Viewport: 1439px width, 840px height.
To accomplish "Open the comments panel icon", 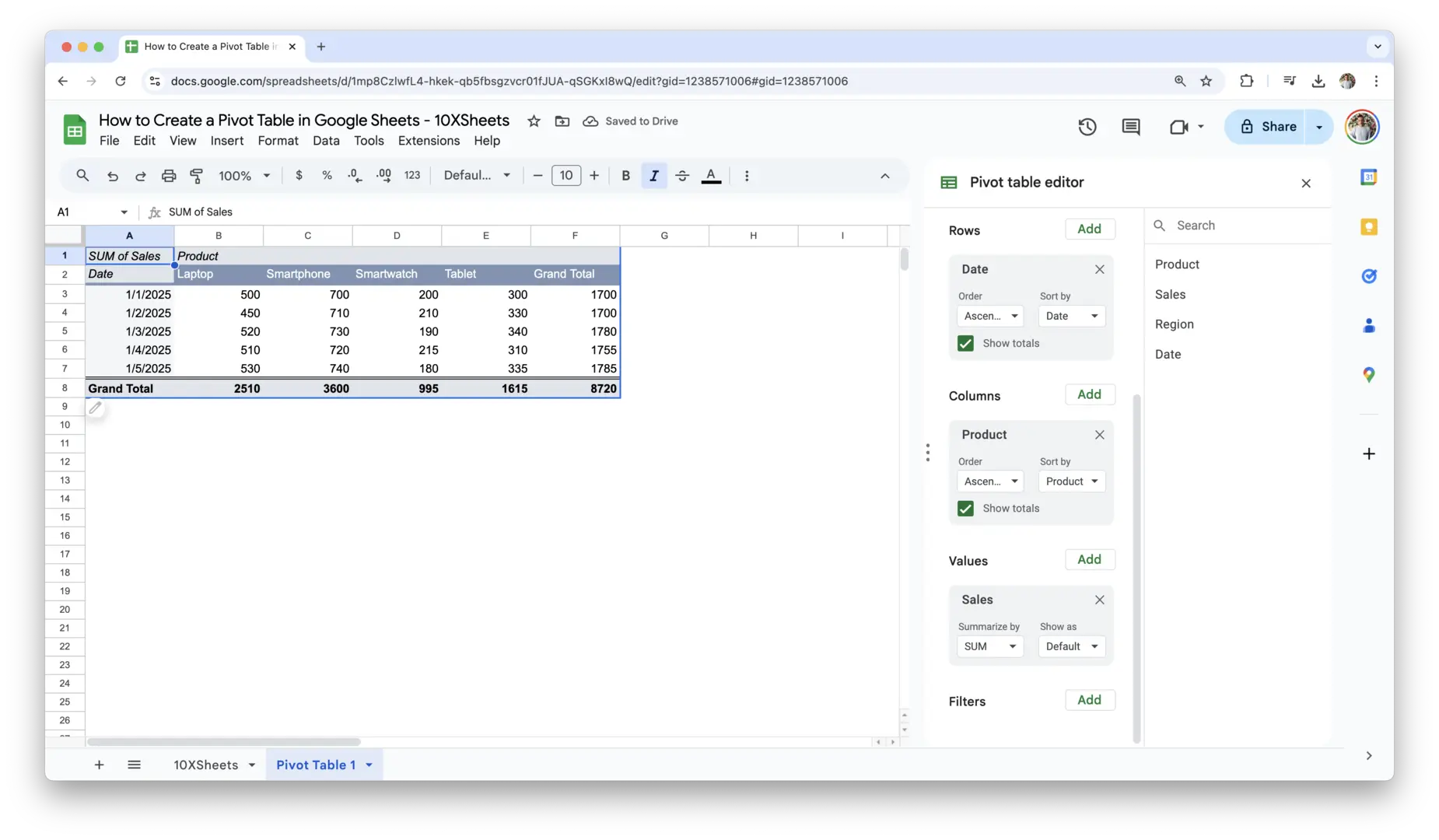I will pyautogui.click(x=1131, y=127).
